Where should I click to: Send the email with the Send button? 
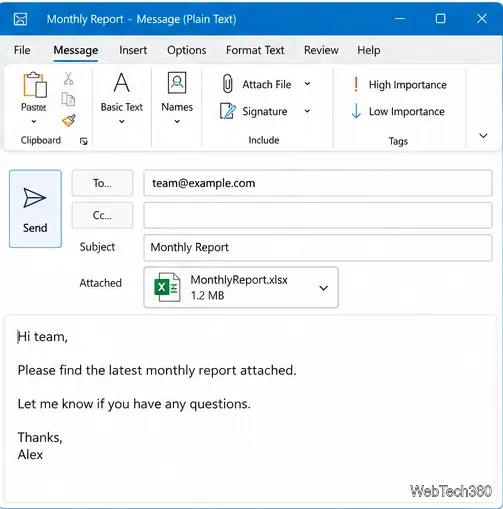point(35,209)
